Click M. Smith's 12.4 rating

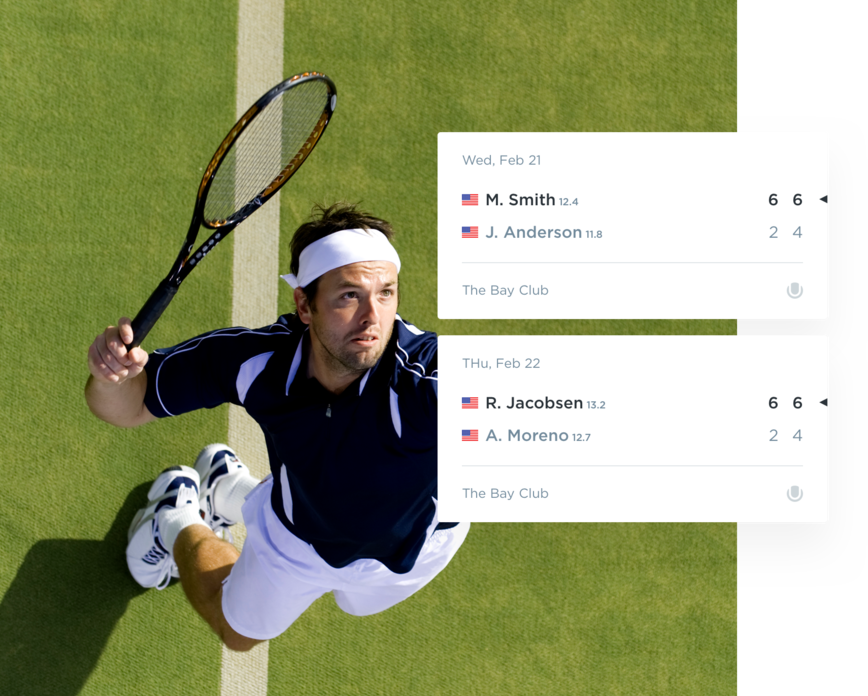click(569, 202)
